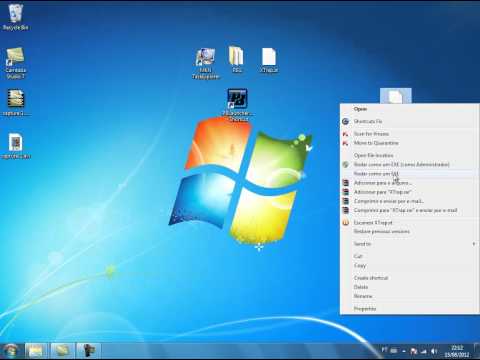Choose Delete in the context menu
The width and height of the screenshot is (480, 360).
point(409,287)
